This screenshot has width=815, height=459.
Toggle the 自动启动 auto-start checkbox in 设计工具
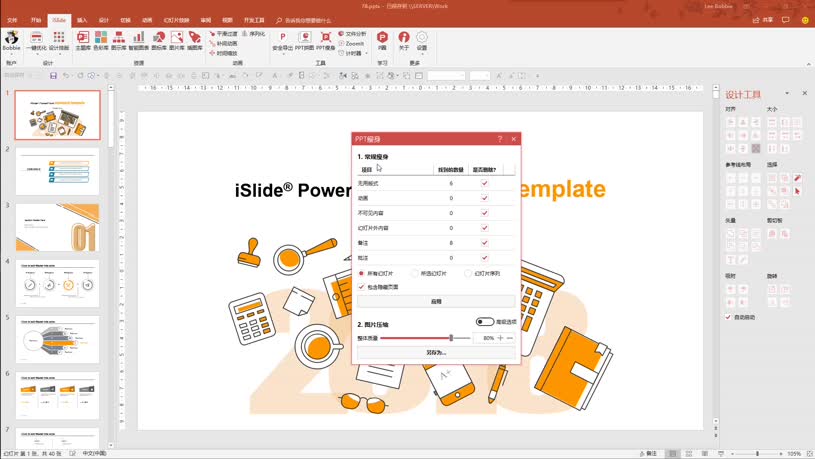[728, 317]
